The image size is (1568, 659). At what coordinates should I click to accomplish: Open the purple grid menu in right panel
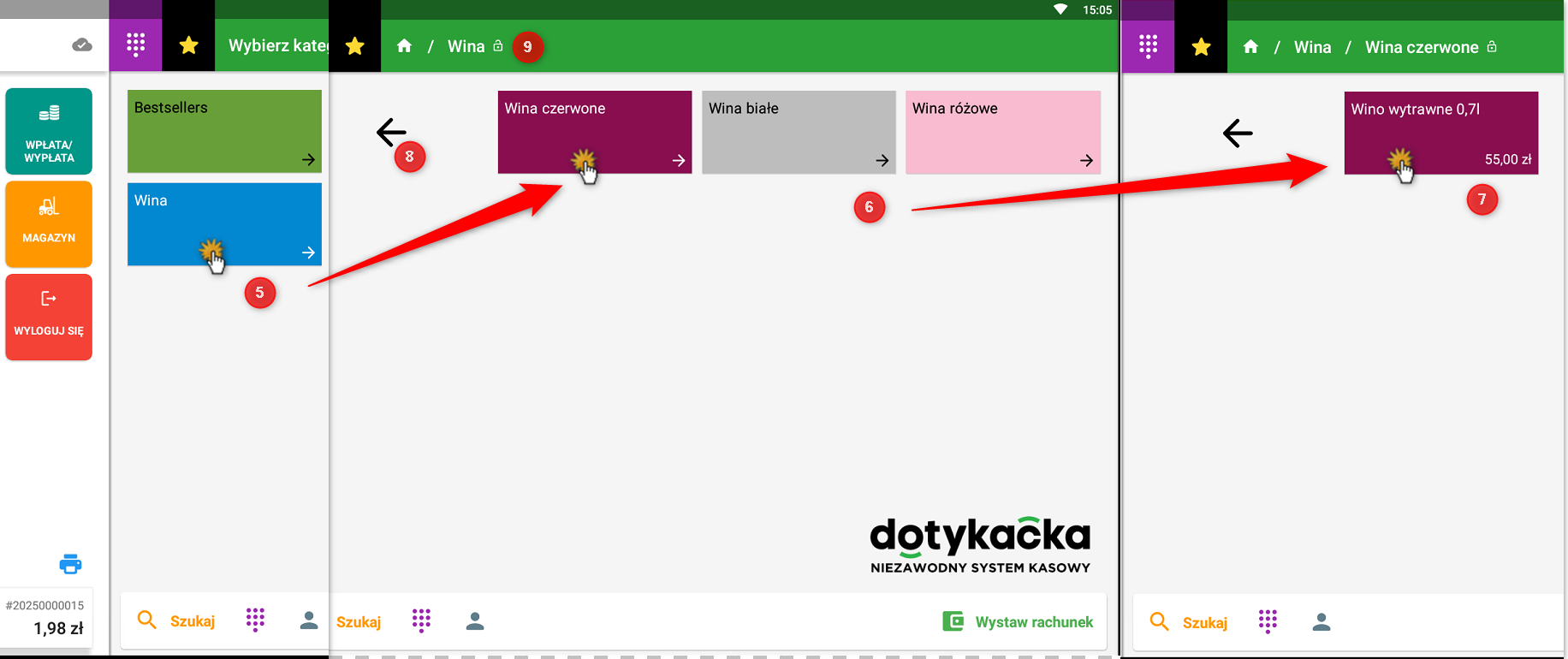point(1148,46)
